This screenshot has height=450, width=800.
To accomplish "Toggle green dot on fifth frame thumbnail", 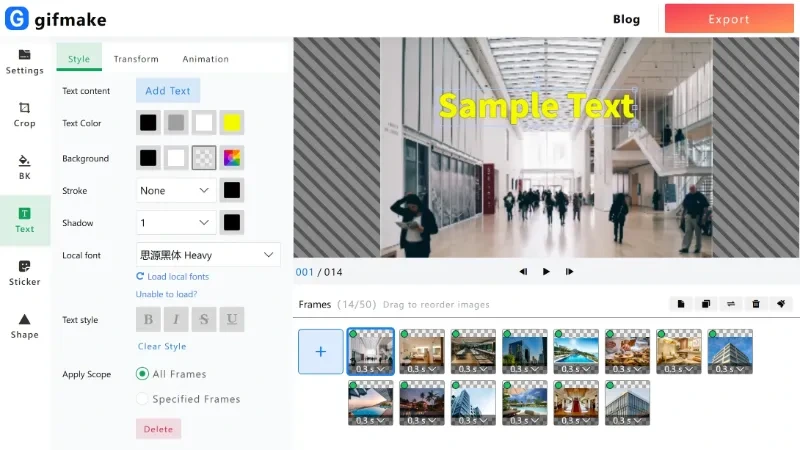I will pyautogui.click(x=558, y=334).
